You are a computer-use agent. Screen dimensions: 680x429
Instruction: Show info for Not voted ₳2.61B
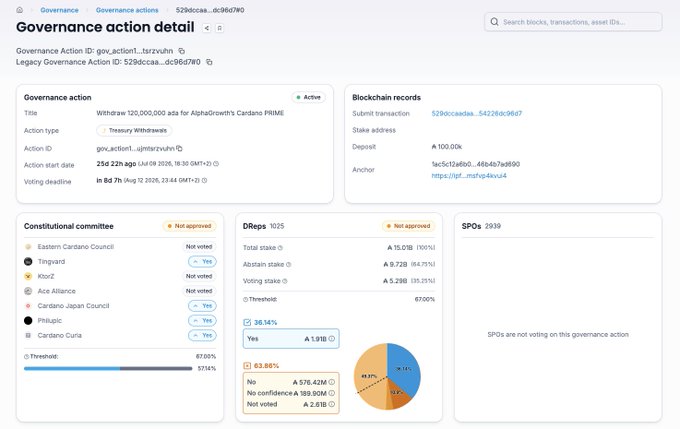point(332,404)
